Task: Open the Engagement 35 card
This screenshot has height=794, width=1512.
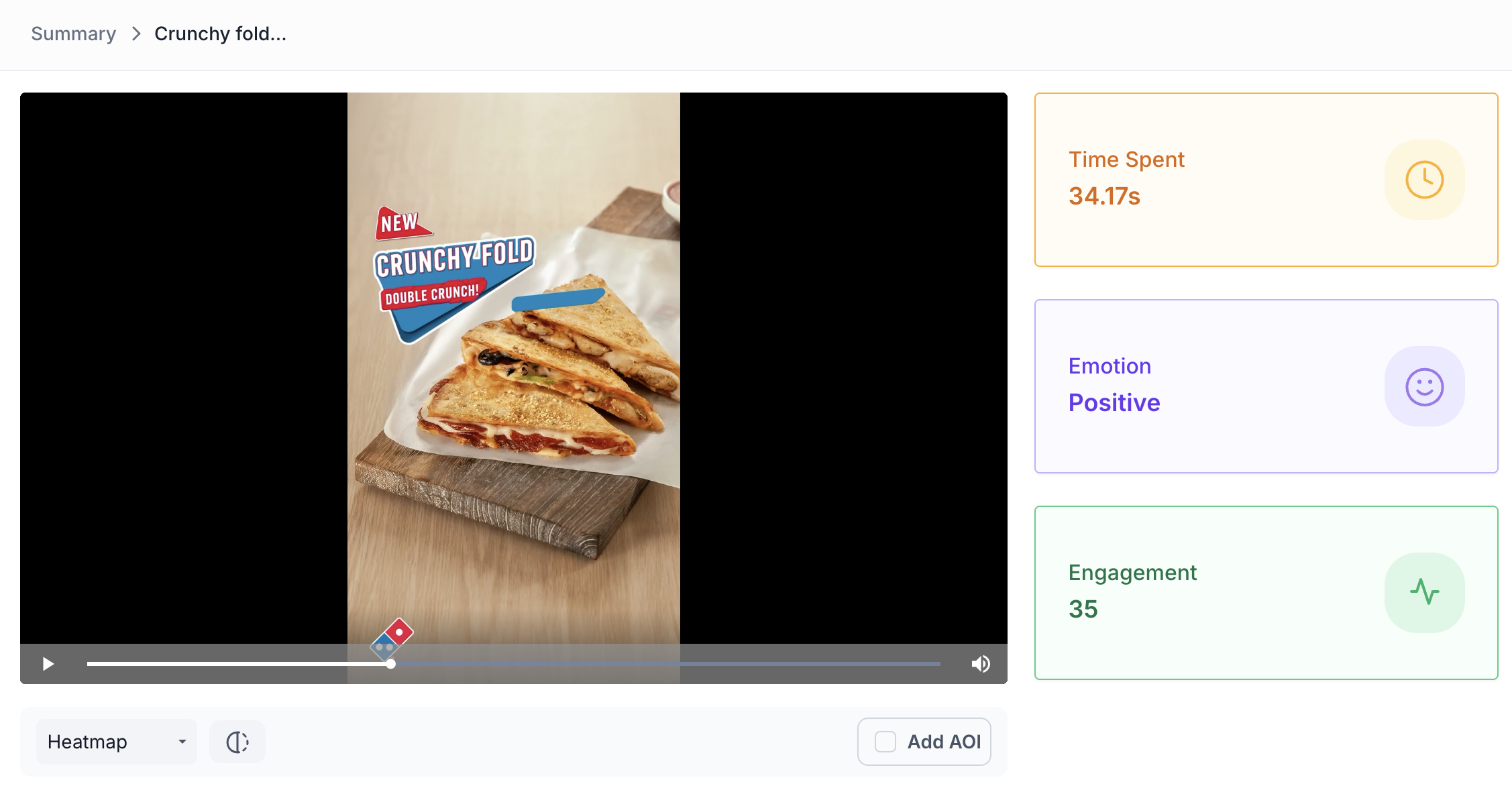Action: [1266, 593]
